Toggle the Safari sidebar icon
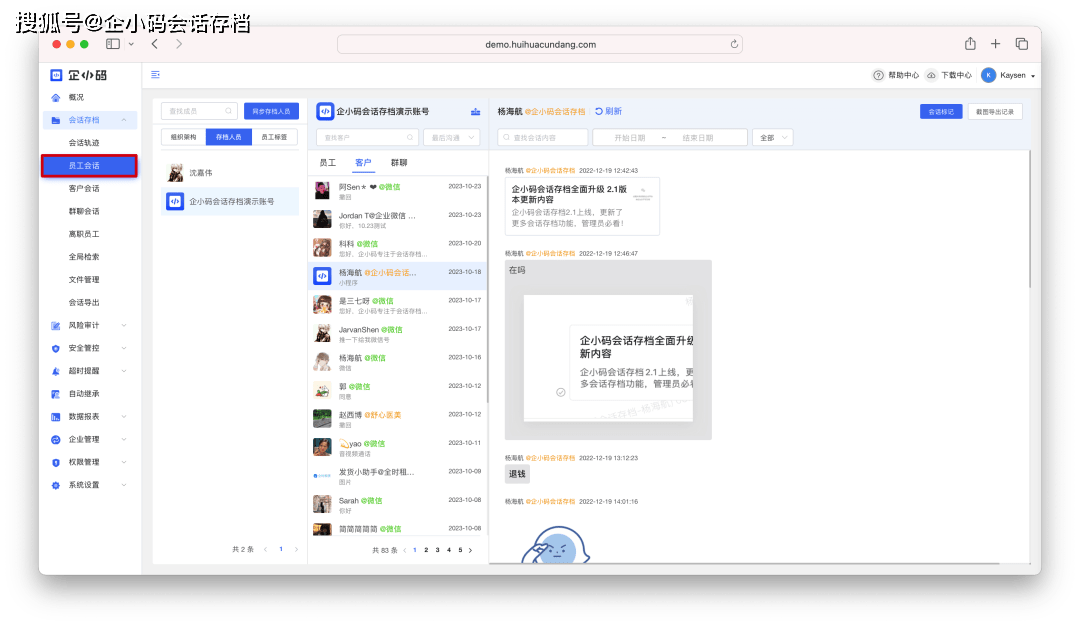 [x=113, y=44]
